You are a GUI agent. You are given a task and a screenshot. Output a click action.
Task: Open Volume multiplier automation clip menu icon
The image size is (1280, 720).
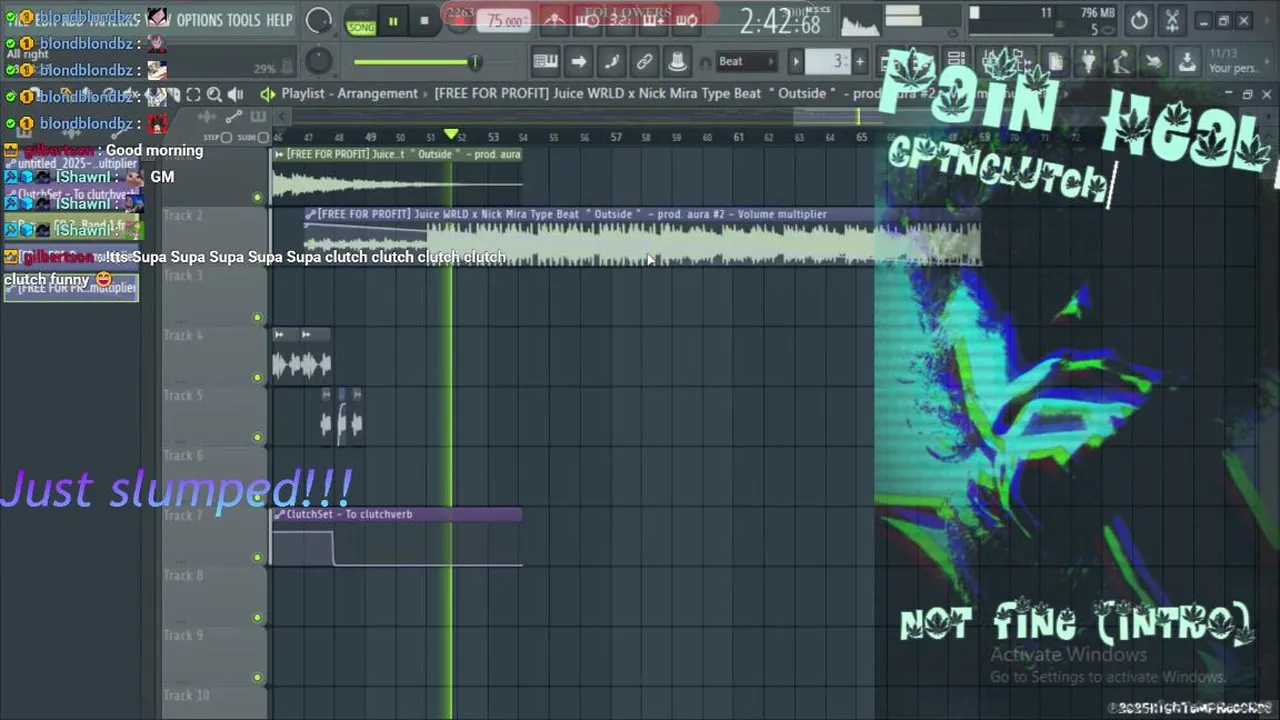tap(311, 214)
